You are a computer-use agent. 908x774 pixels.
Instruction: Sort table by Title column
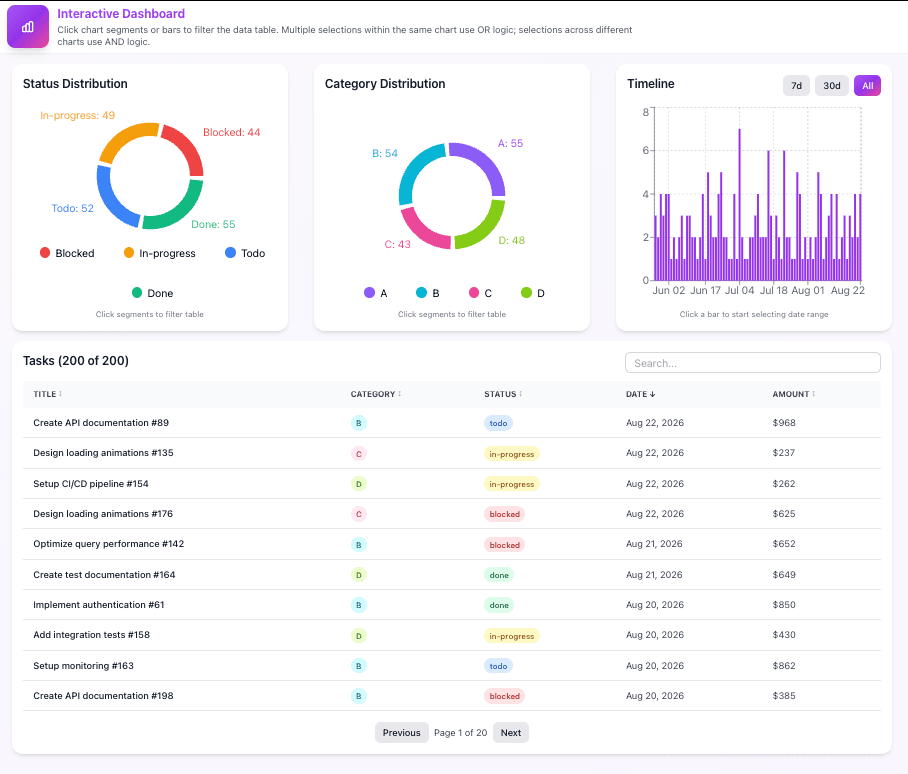(47, 394)
